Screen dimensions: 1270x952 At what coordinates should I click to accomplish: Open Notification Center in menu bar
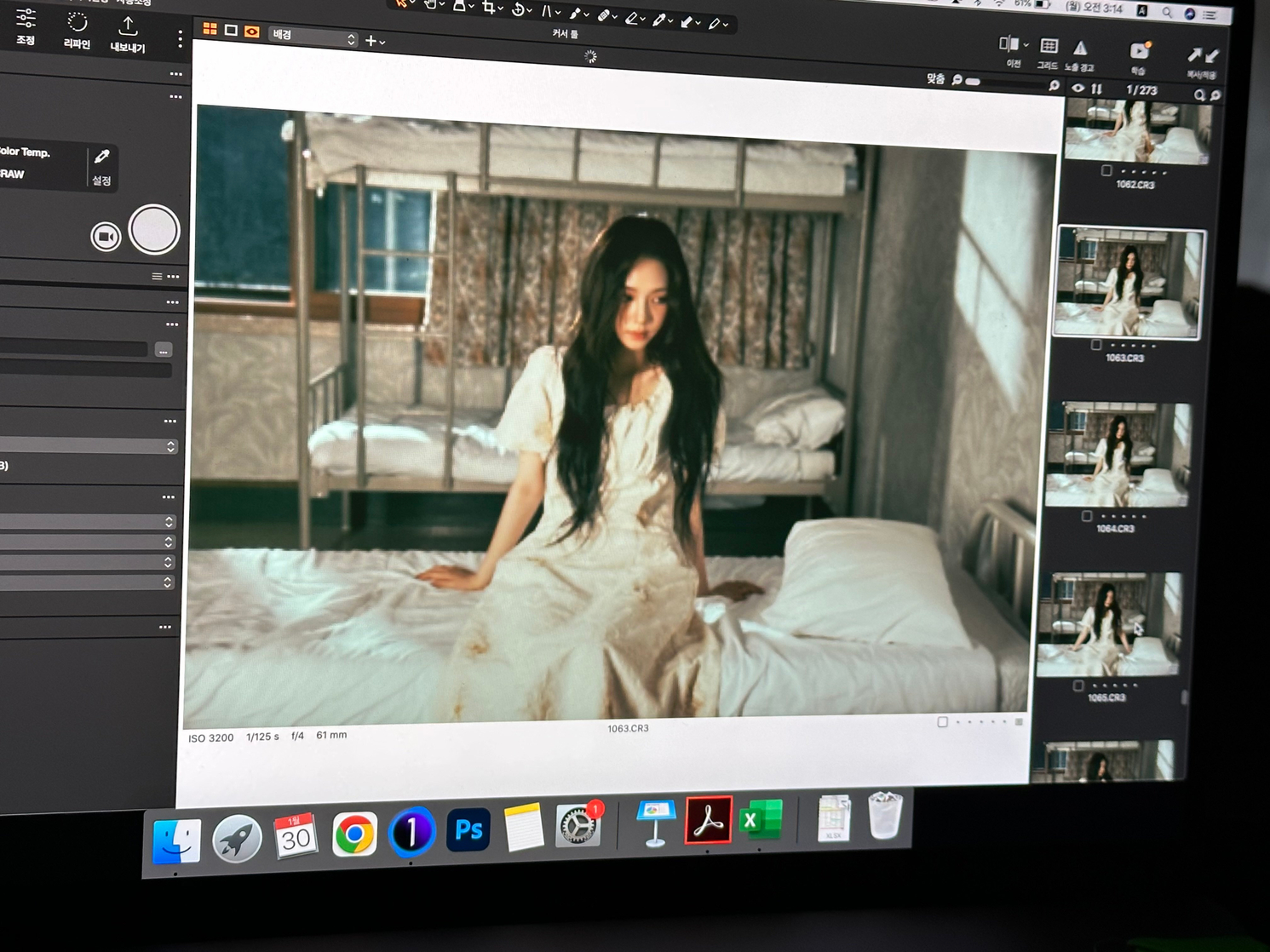click(1210, 14)
